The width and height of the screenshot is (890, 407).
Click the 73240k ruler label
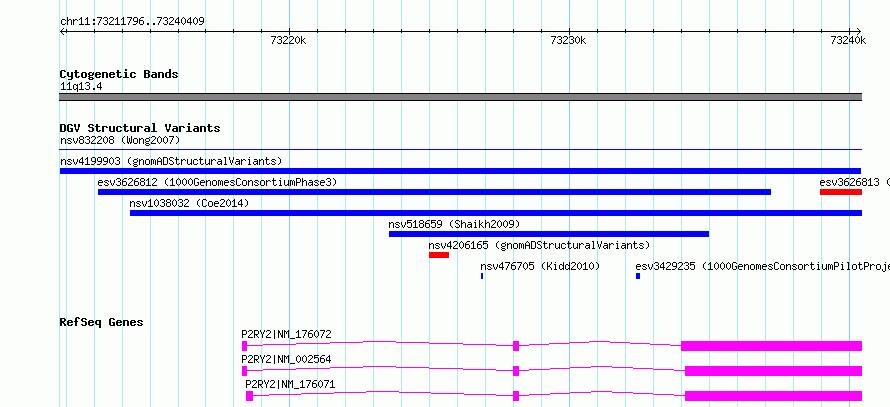pos(848,40)
